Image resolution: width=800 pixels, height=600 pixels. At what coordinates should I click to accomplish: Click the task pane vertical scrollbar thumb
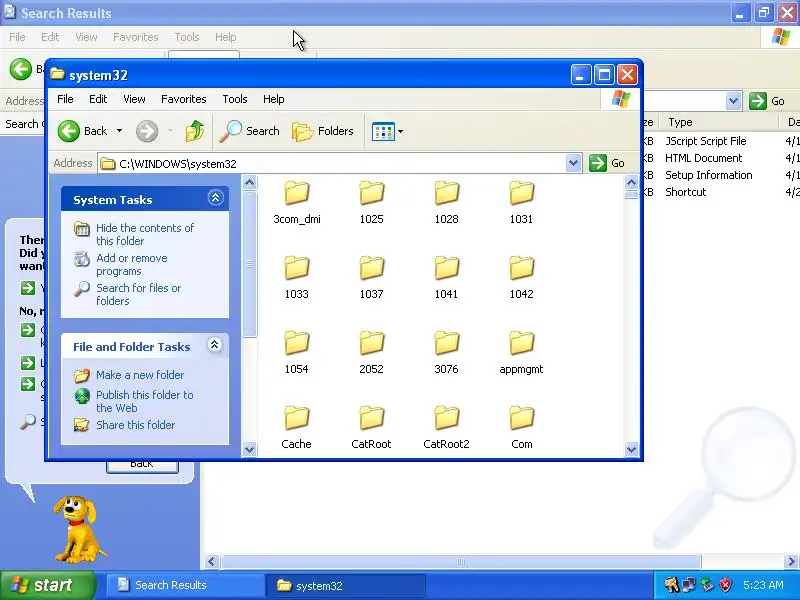pos(249,263)
